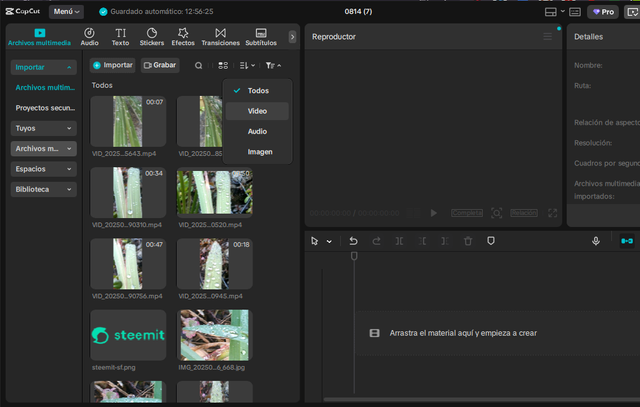Select Proyectos secun... in the sidebar
The width and height of the screenshot is (640, 407).
click(45, 108)
